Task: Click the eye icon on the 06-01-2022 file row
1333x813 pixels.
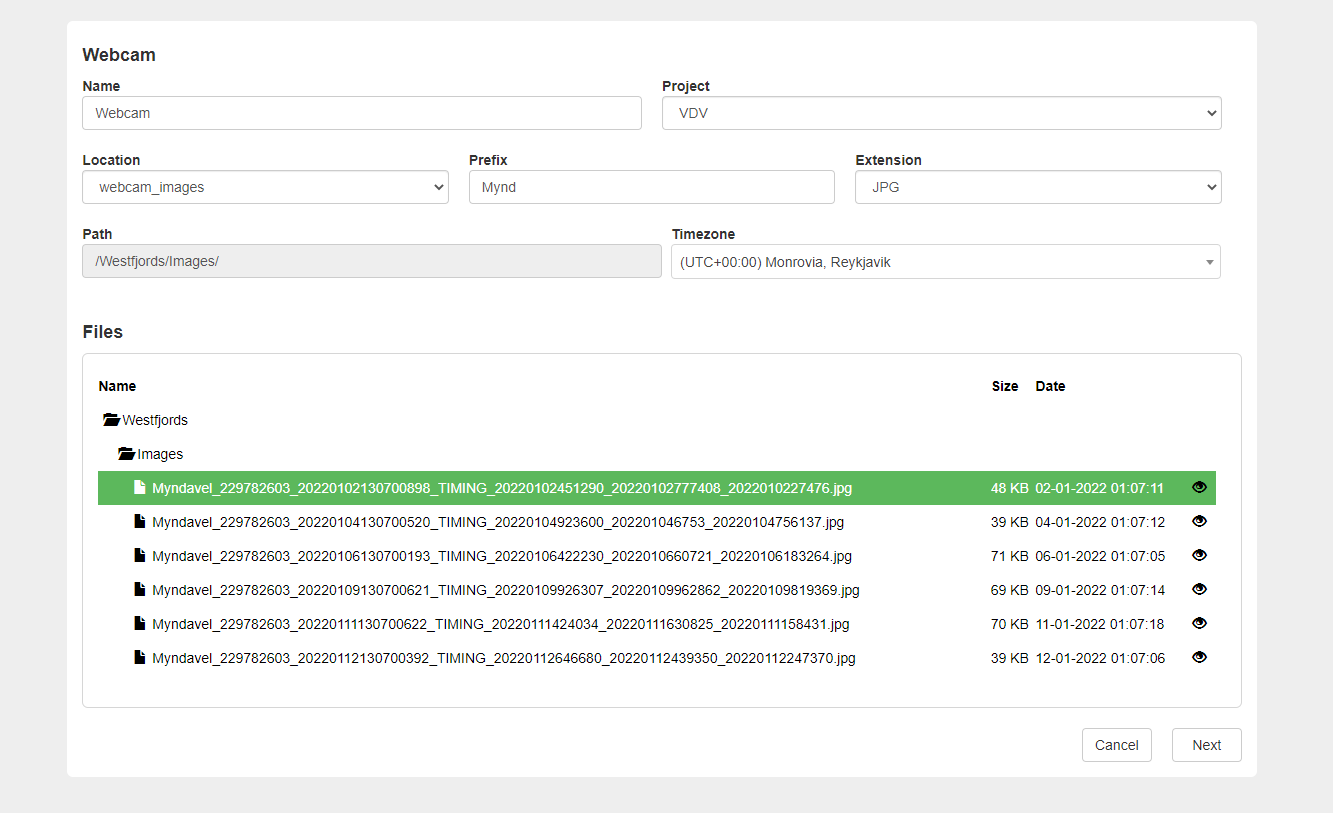Action: 1199,556
